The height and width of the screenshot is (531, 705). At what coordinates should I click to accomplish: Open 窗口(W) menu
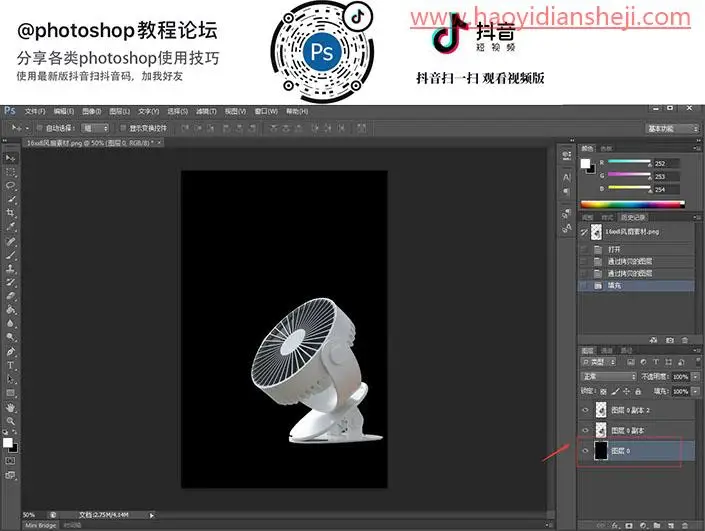pos(266,111)
